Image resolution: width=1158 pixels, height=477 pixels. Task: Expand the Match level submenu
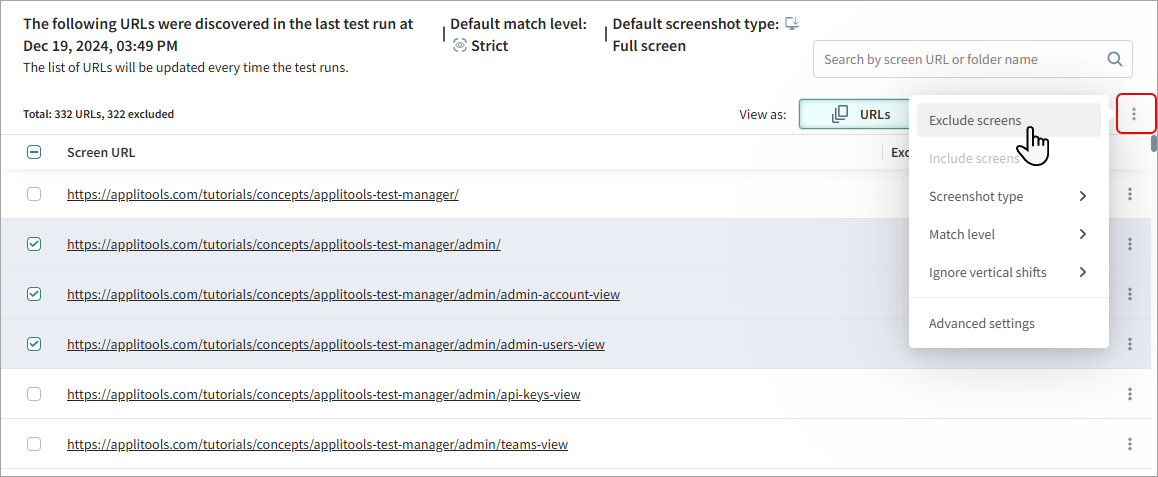click(1008, 234)
